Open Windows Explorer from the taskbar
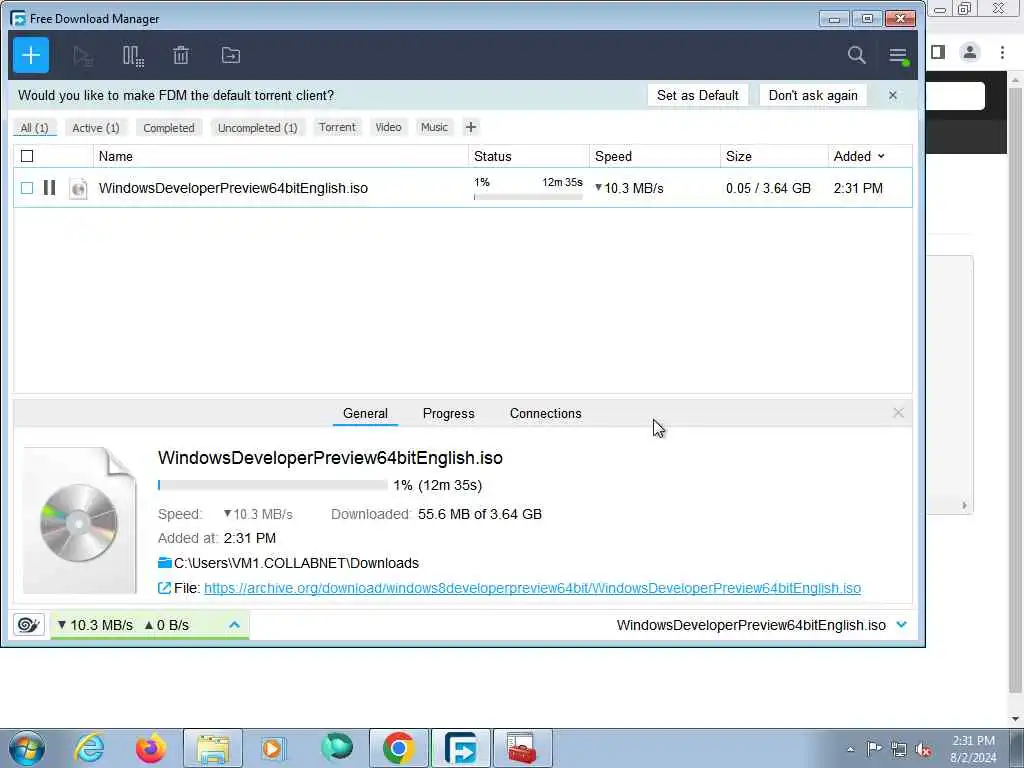 pyautogui.click(x=213, y=748)
